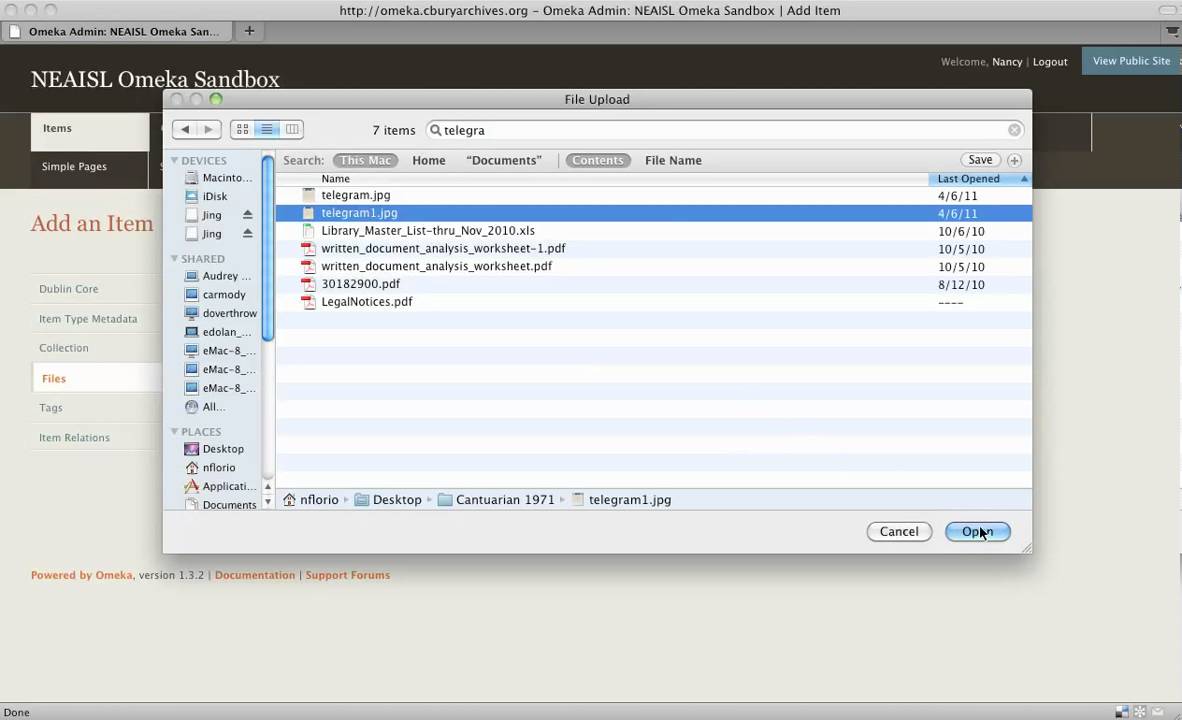
Task: Select 30182900.pdf file
Action: [x=654, y=284]
